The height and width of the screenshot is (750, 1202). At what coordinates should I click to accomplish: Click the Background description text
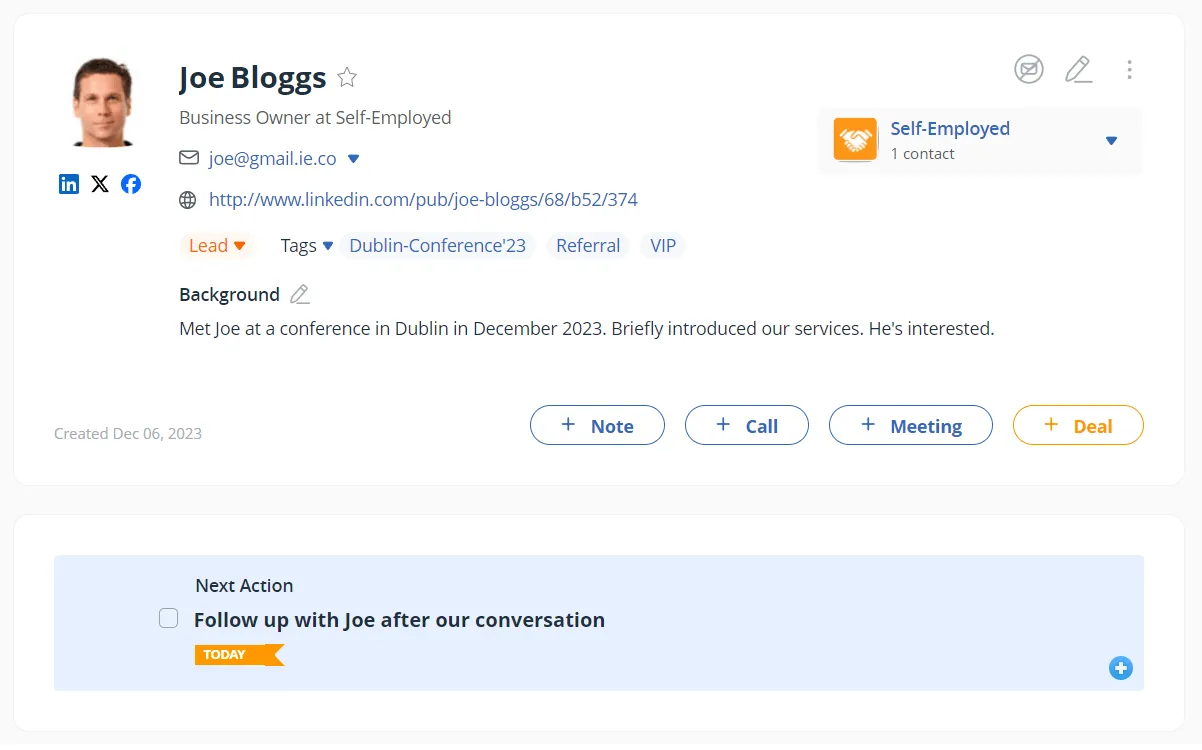click(x=586, y=328)
